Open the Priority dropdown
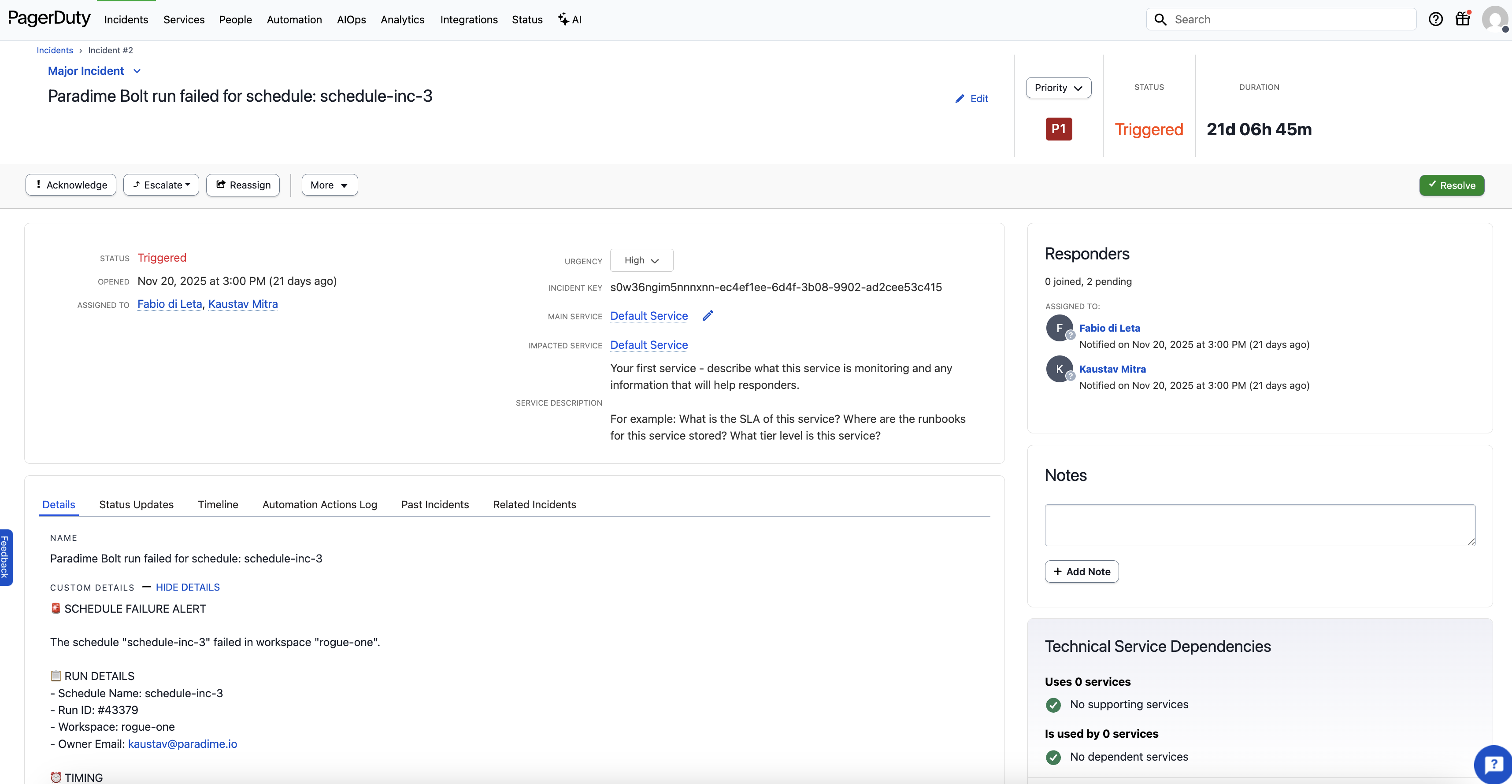This screenshot has width=1512, height=784. click(x=1058, y=88)
